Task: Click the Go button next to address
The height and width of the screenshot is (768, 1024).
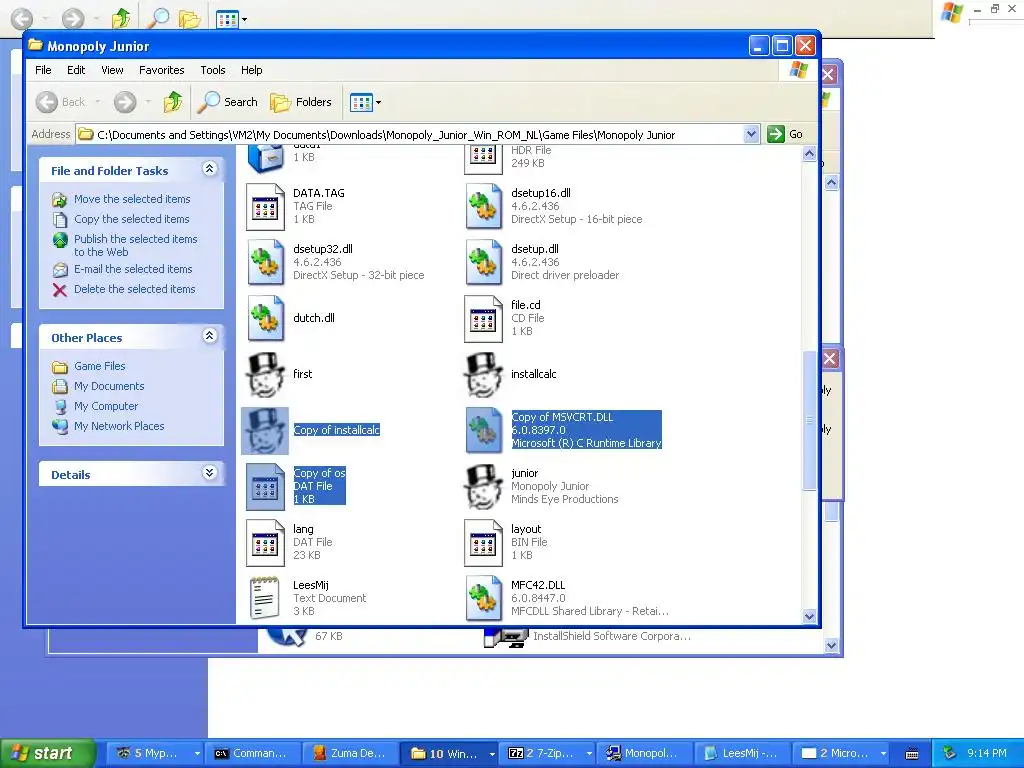Action: 786,135
